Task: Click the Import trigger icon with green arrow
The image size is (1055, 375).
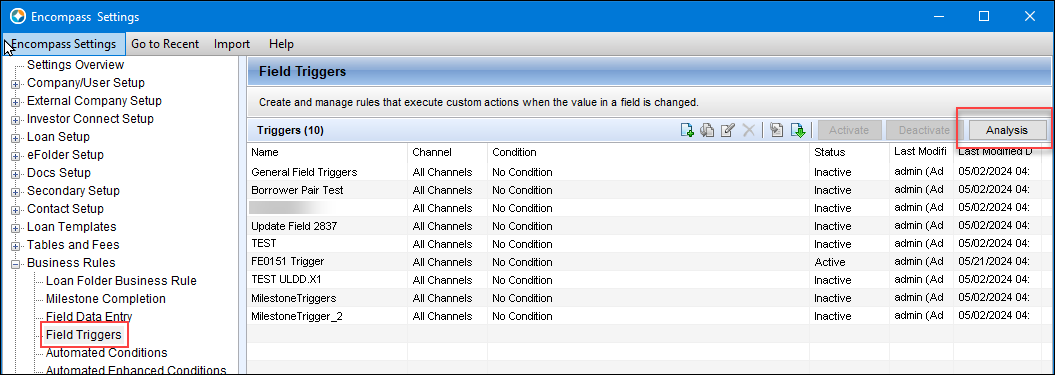Action: click(797, 130)
